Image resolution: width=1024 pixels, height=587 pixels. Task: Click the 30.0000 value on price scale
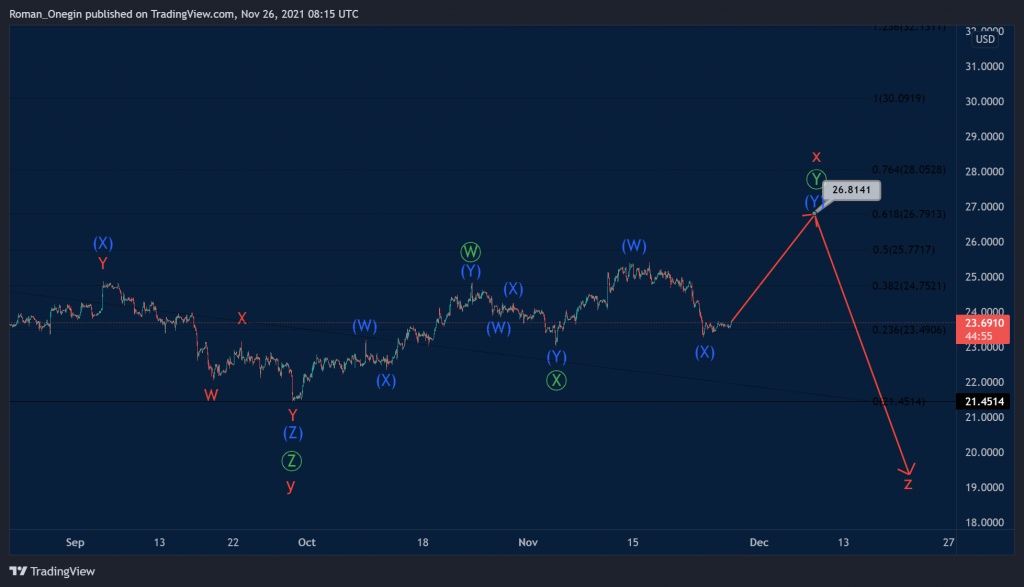pyautogui.click(x=984, y=101)
